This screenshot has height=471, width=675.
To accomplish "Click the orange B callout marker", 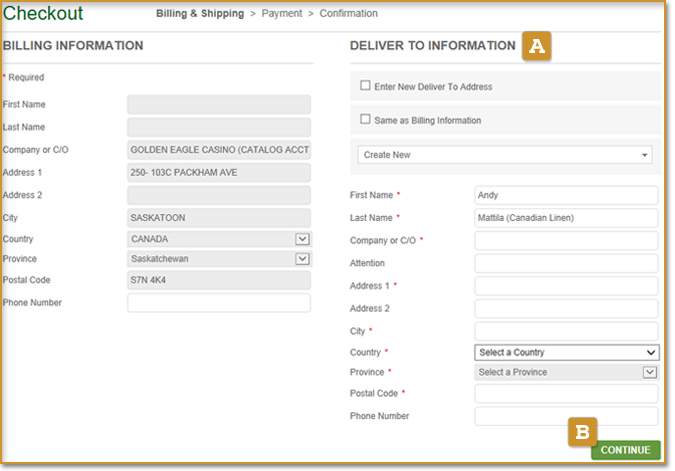I will click(x=583, y=432).
